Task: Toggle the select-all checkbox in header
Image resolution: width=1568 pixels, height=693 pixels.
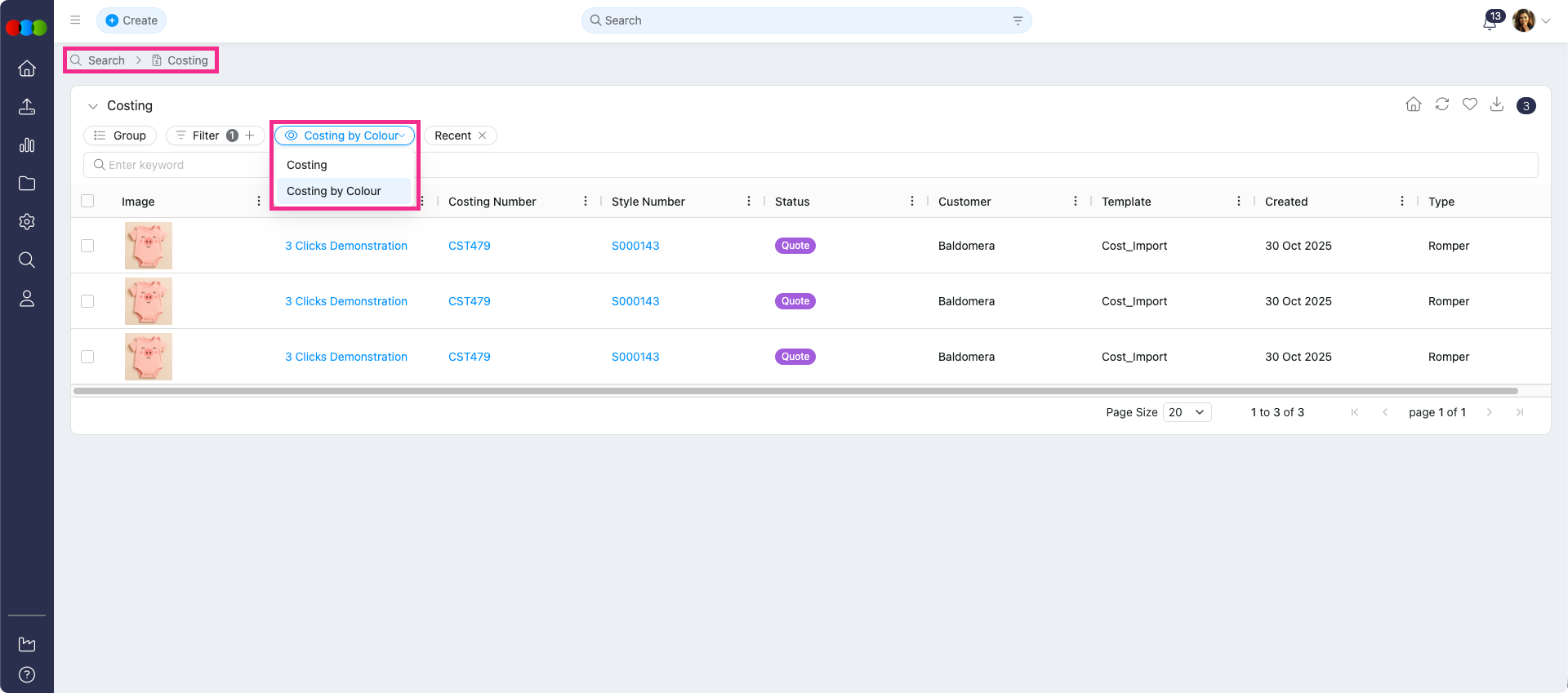Action: click(88, 201)
